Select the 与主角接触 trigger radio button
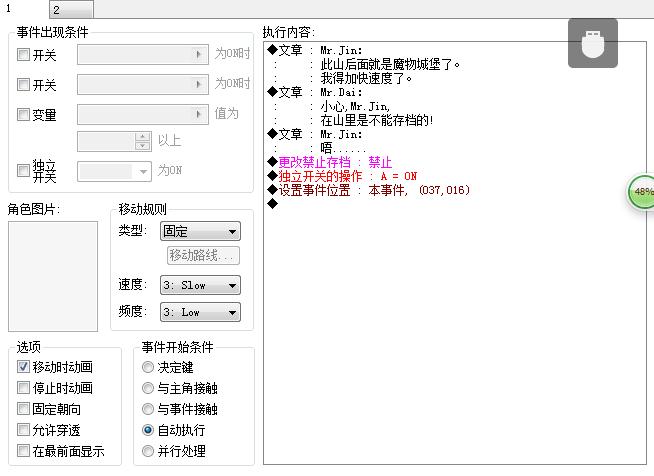This screenshot has height=476, width=654. pos(148,388)
